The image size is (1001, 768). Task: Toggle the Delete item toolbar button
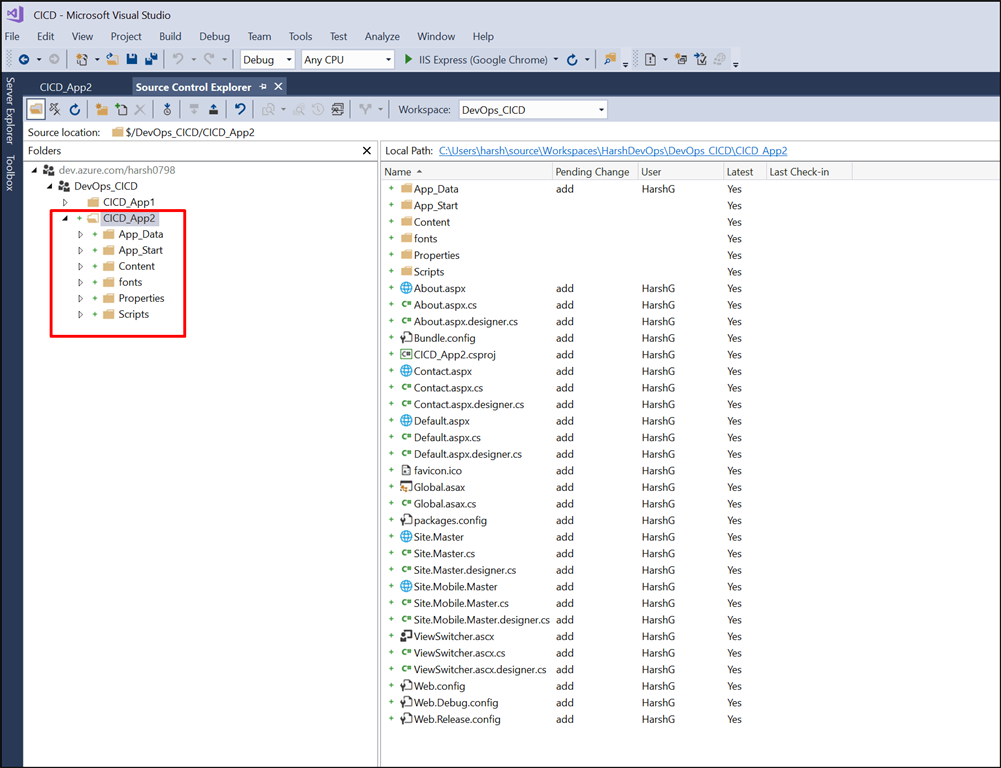139,109
